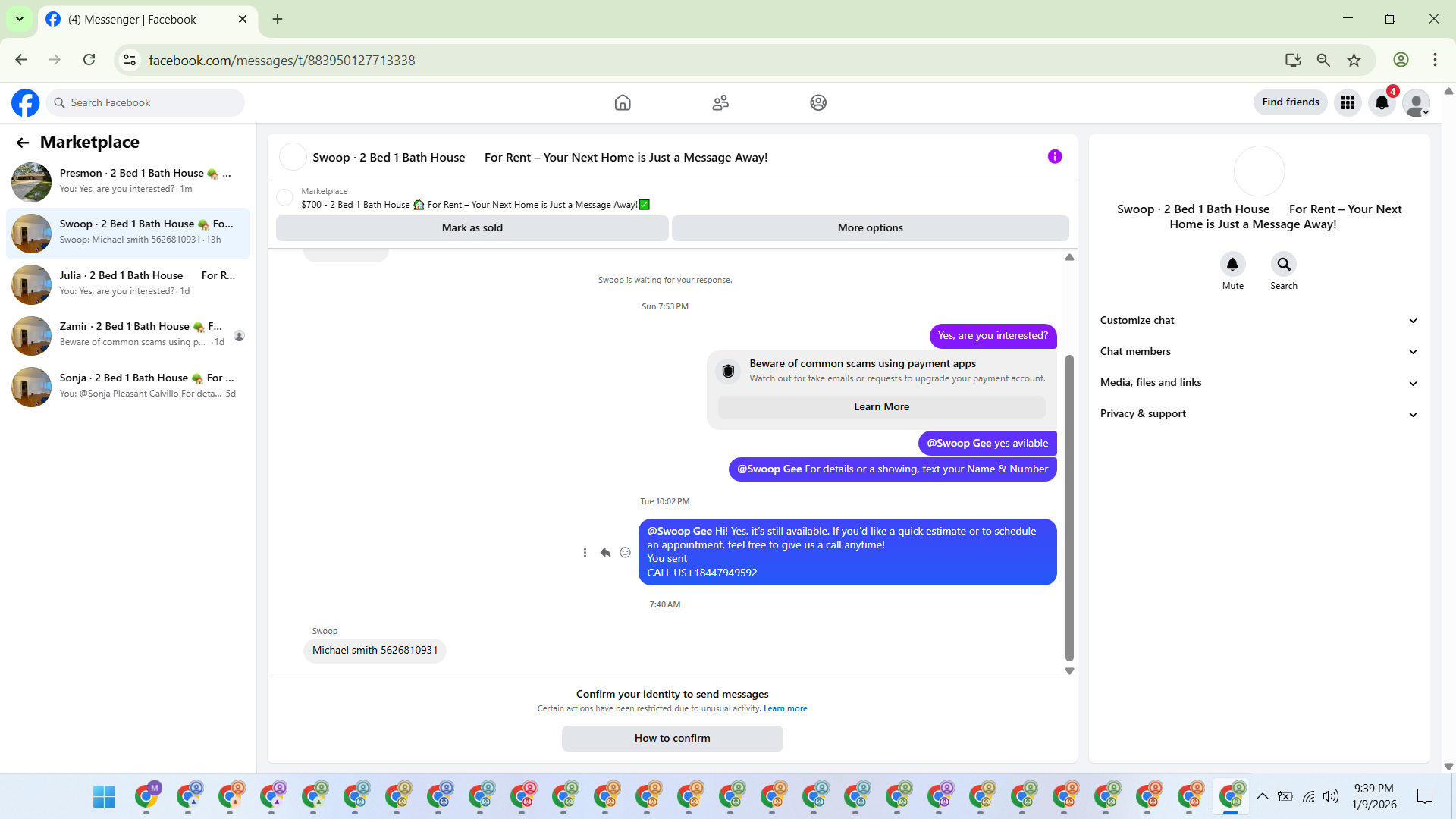Click the Mark as sold button
The height and width of the screenshot is (819, 1456).
[x=472, y=228]
